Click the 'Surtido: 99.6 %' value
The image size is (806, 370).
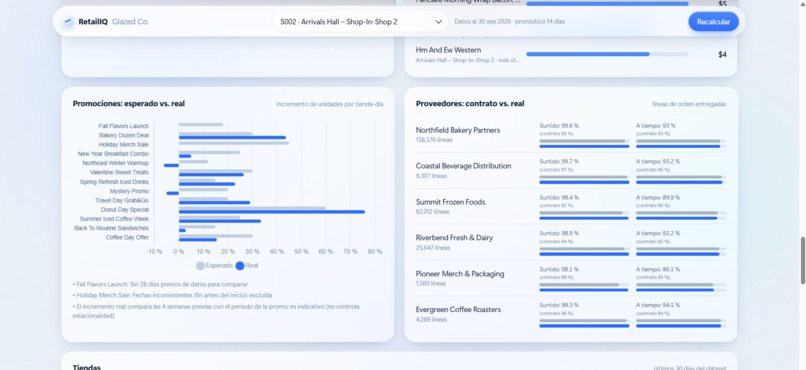click(559, 125)
